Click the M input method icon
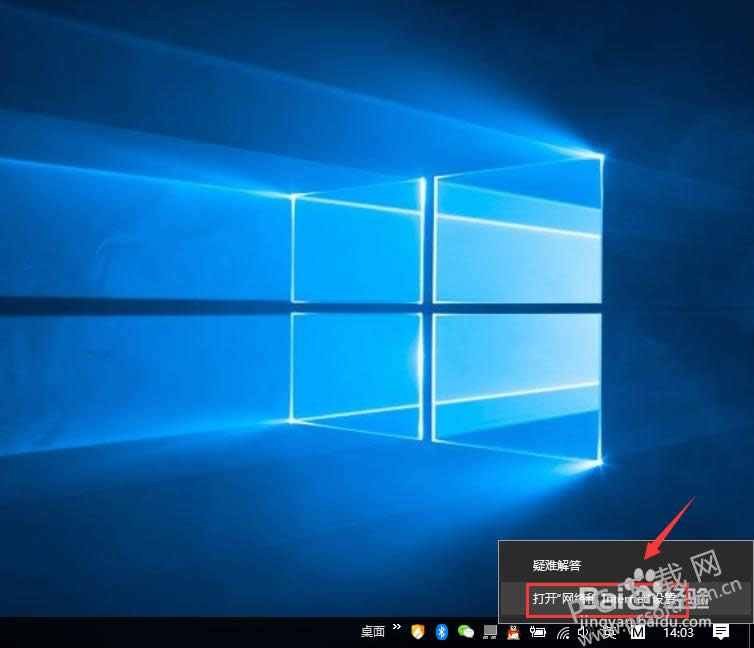Viewport: 754px width, 648px height. tap(638, 632)
